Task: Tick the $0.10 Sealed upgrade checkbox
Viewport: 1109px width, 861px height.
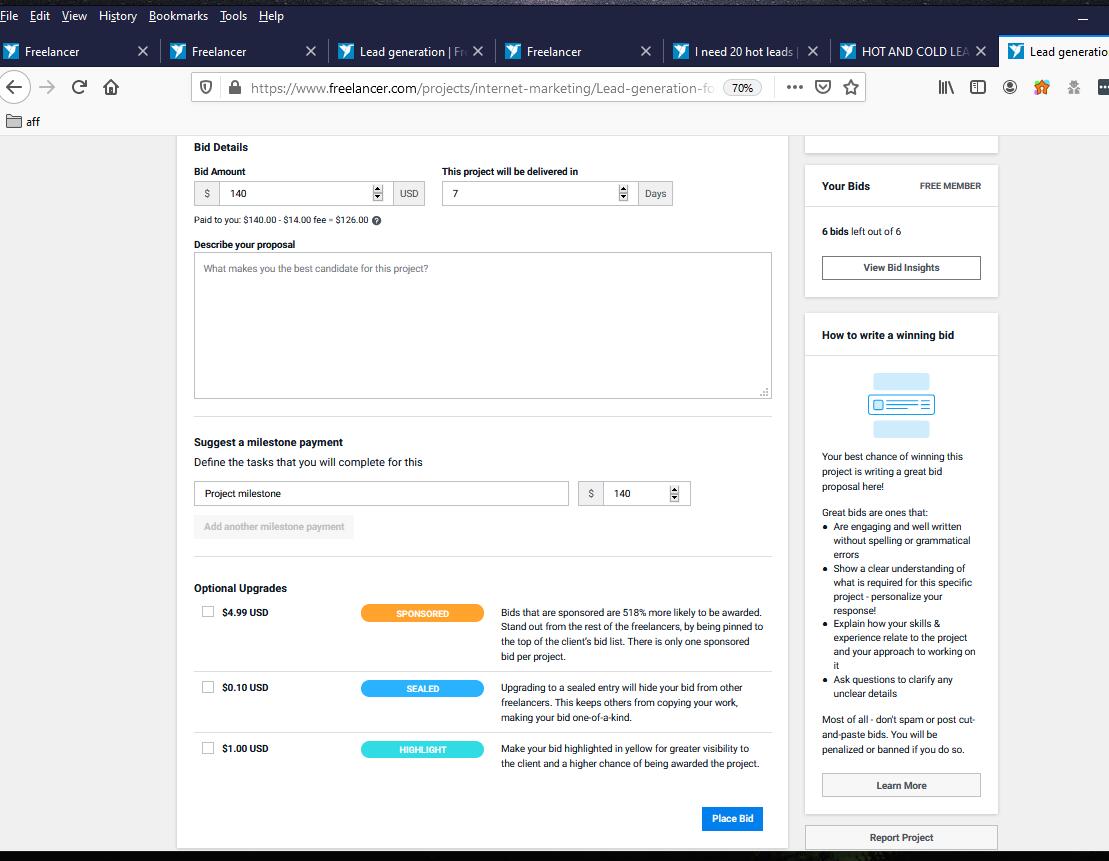Action: [208, 687]
